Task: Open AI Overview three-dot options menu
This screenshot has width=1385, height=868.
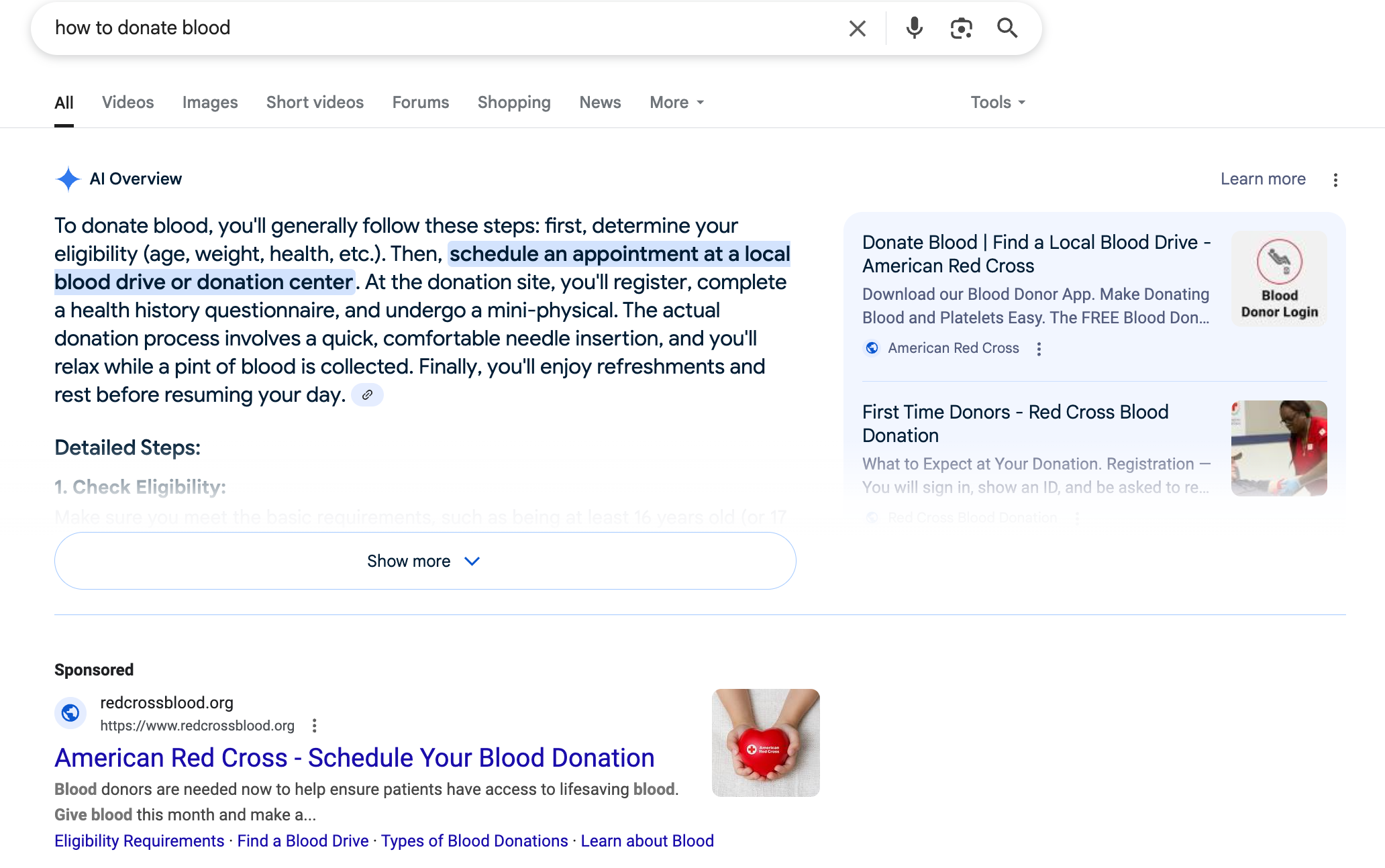Action: coord(1335,180)
